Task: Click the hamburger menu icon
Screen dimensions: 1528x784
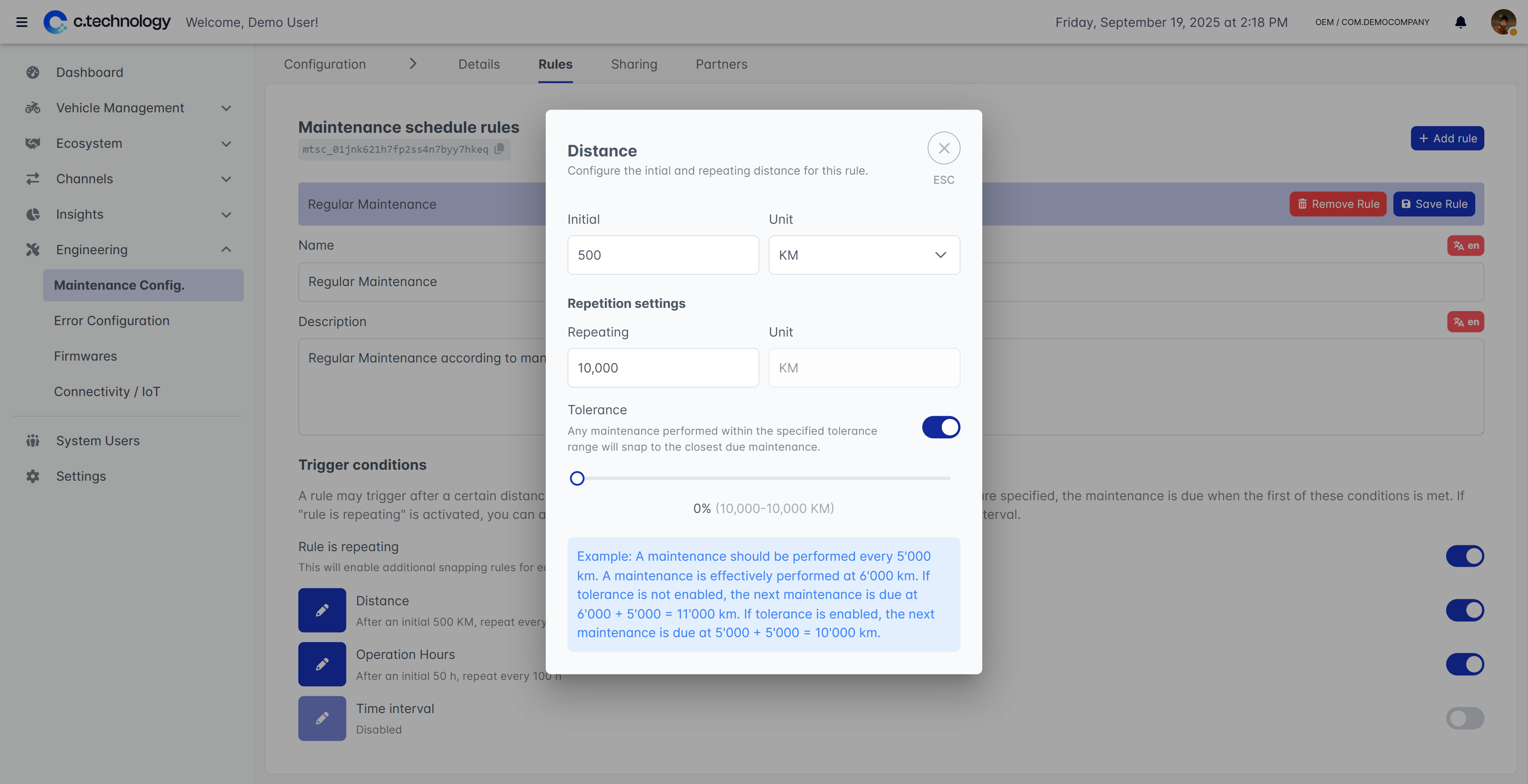Action: pos(22,23)
